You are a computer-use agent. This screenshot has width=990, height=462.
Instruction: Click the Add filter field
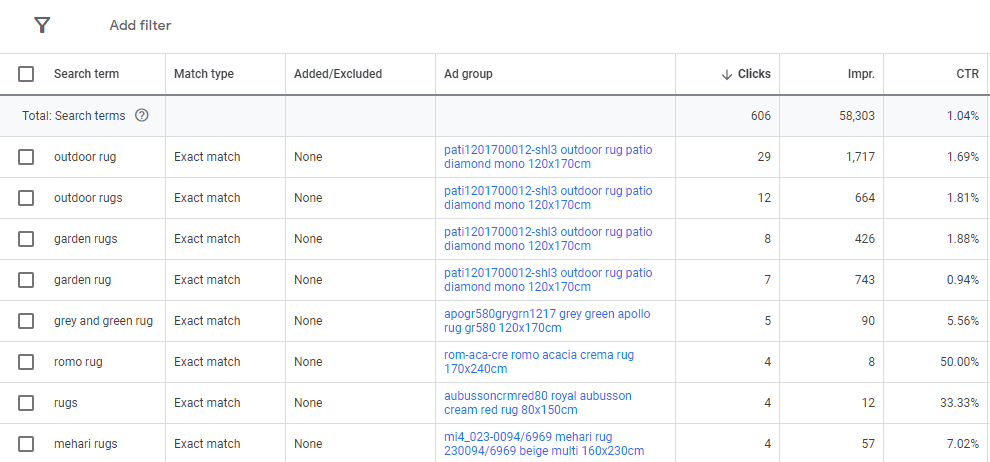tap(140, 25)
